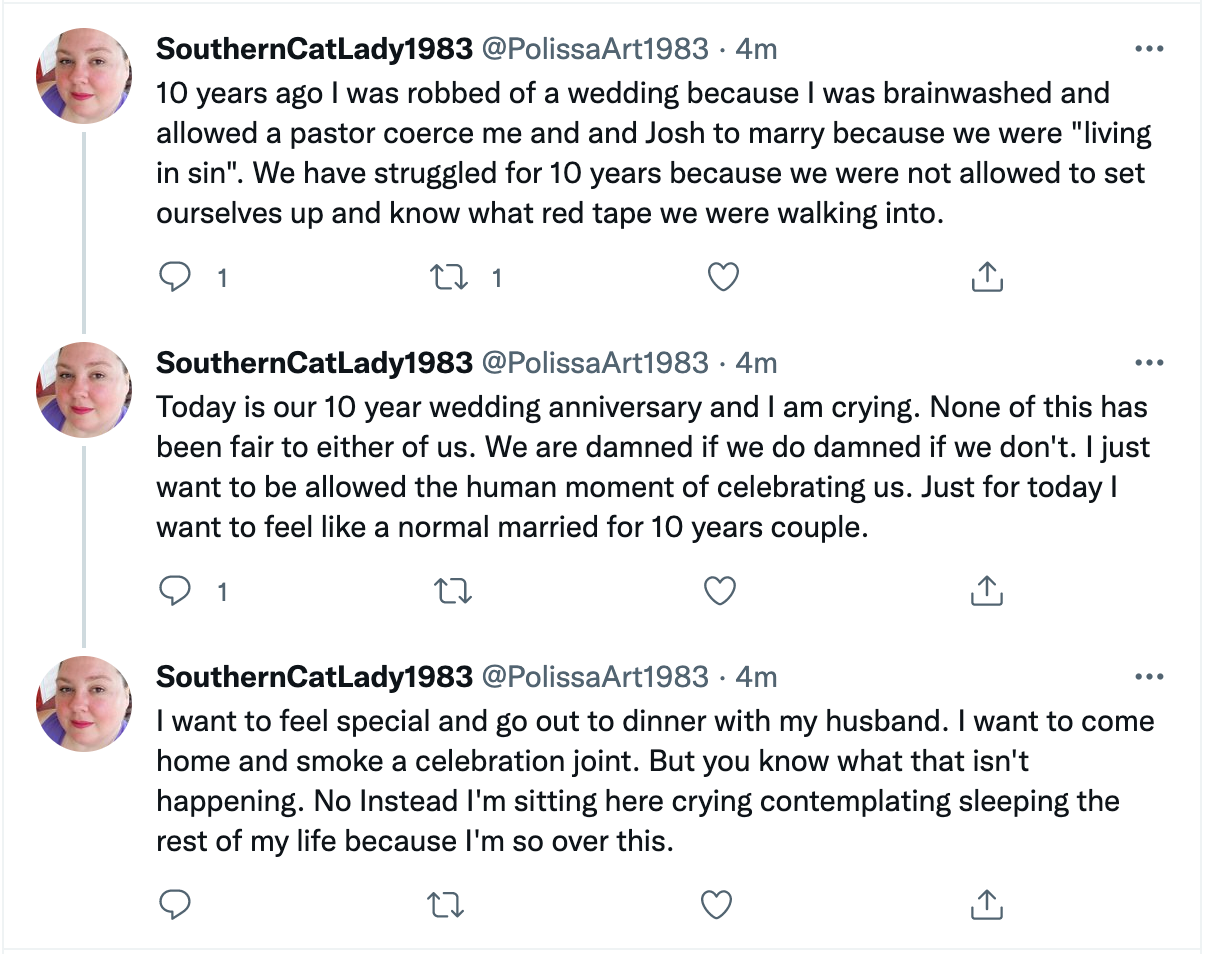Reply to the wedding anniversary tweet

click(x=176, y=591)
